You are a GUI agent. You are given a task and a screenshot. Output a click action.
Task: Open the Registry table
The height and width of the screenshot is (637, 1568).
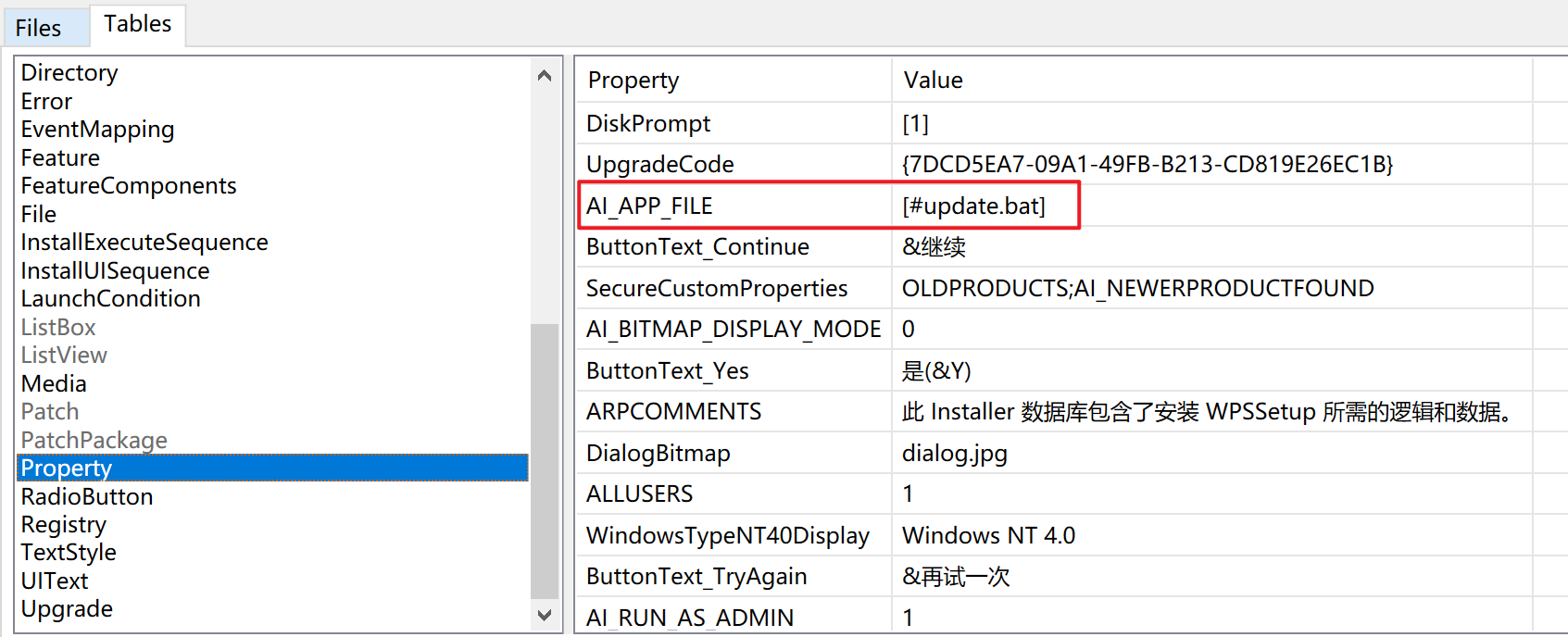(x=64, y=525)
